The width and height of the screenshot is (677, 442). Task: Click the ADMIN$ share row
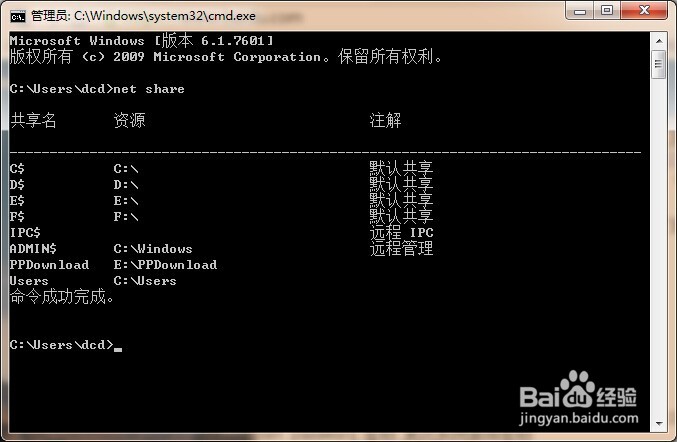click(222, 249)
